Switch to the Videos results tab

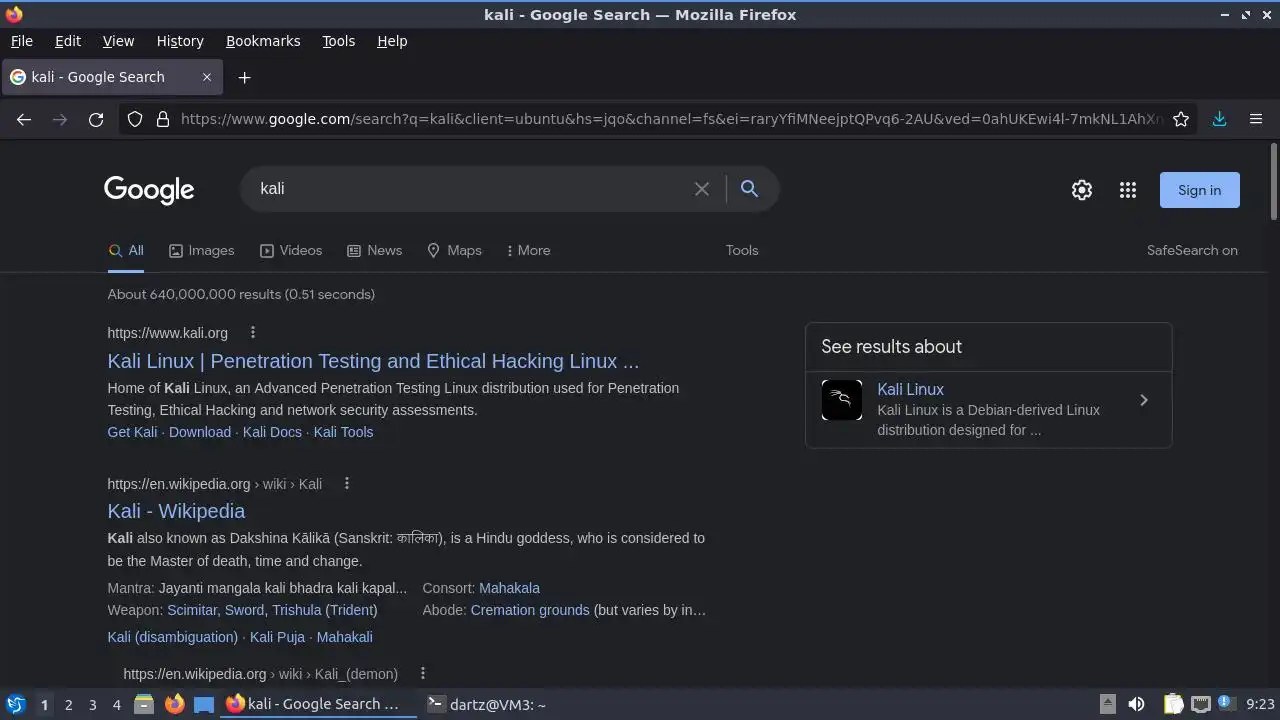coord(291,251)
